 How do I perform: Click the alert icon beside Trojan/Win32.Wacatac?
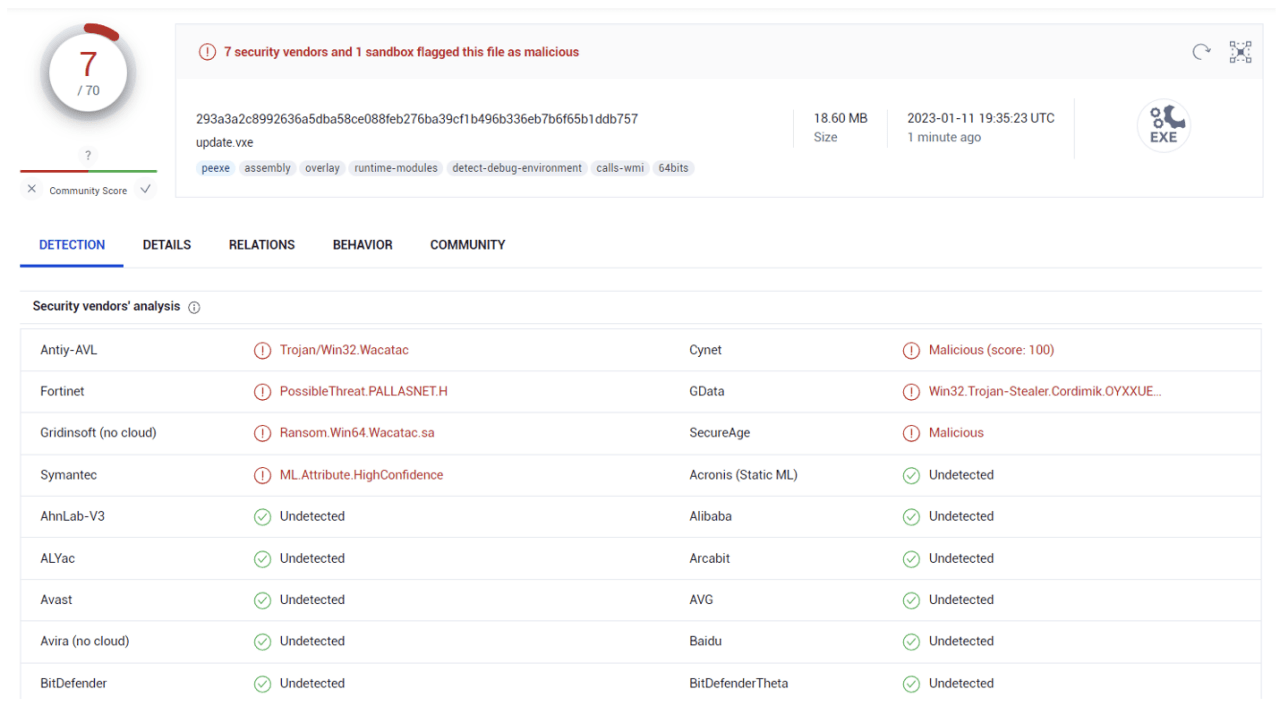click(x=262, y=350)
